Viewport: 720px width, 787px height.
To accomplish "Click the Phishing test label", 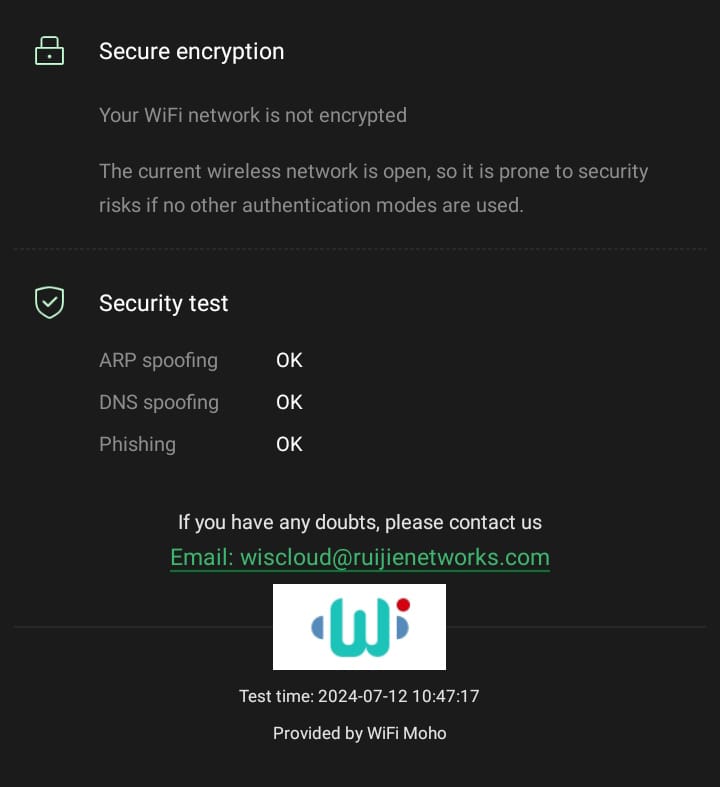I will pyautogui.click(x=137, y=444).
